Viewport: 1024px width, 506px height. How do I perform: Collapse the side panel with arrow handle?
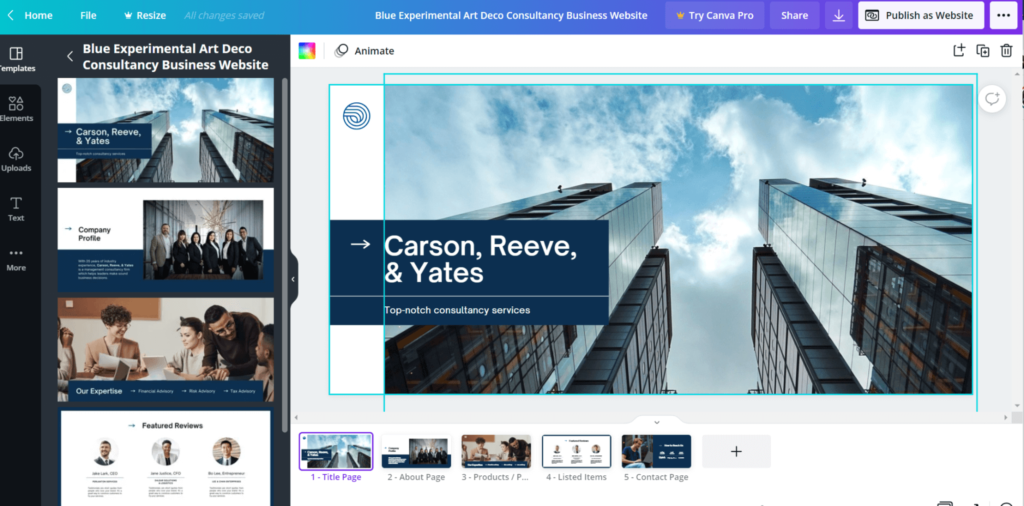(x=293, y=279)
